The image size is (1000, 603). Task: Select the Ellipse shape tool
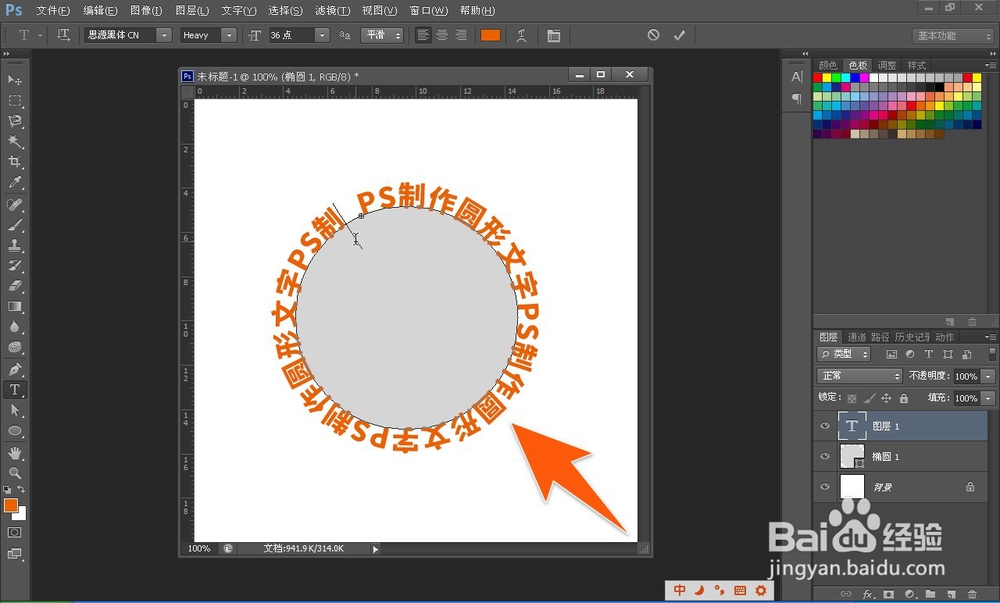tap(14, 431)
